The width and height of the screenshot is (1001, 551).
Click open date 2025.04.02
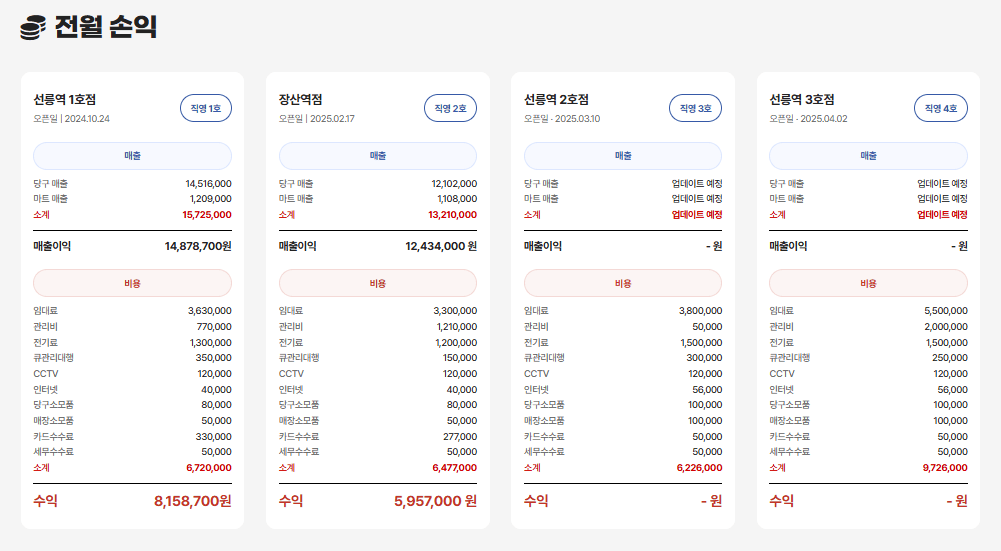(824, 119)
